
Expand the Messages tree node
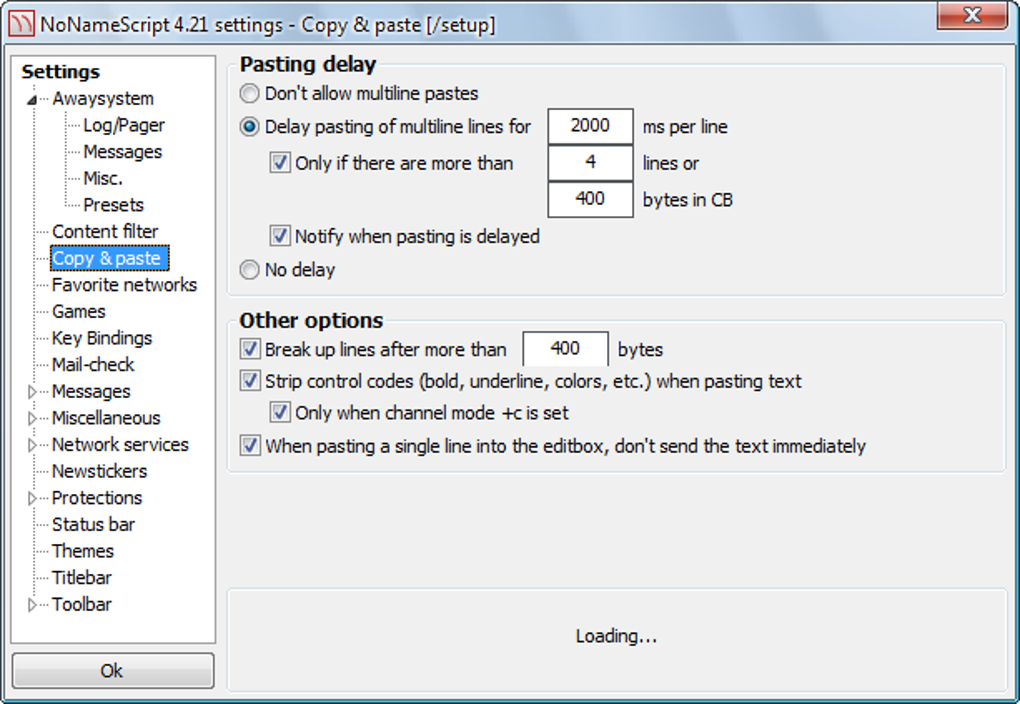pyautogui.click(x=31, y=392)
